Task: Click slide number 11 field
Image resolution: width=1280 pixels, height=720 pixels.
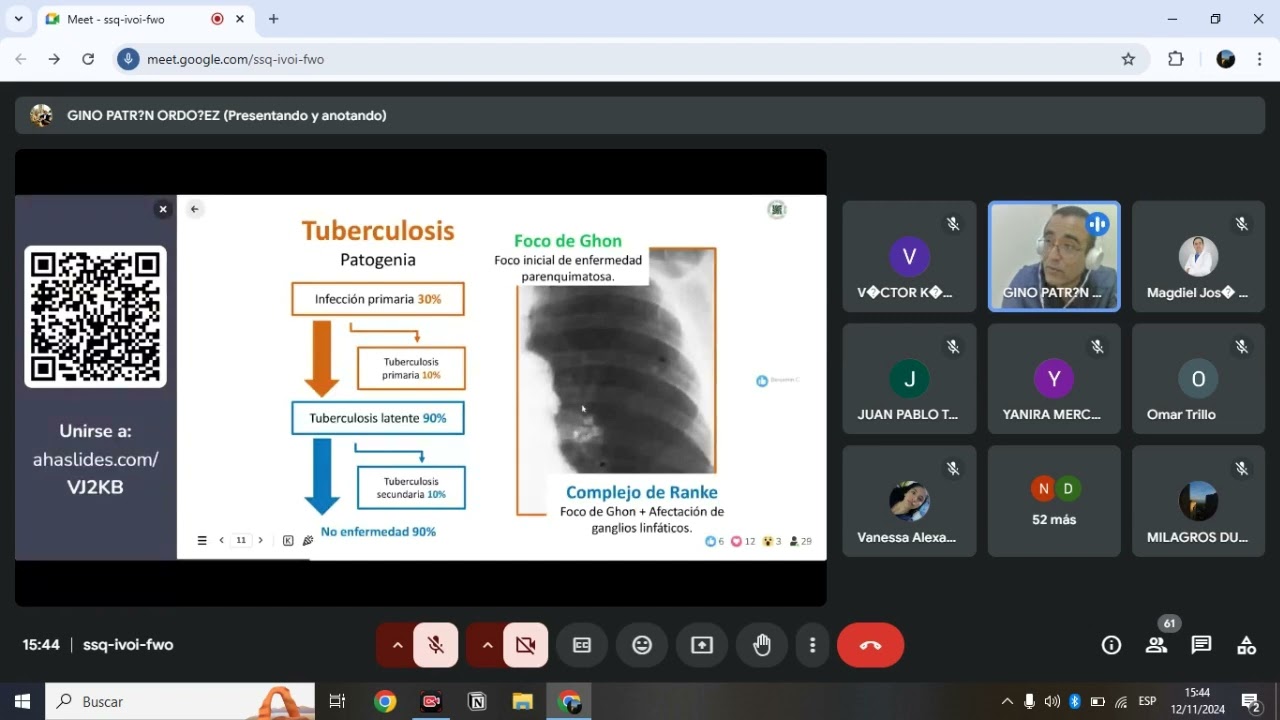Action: (x=241, y=540)
